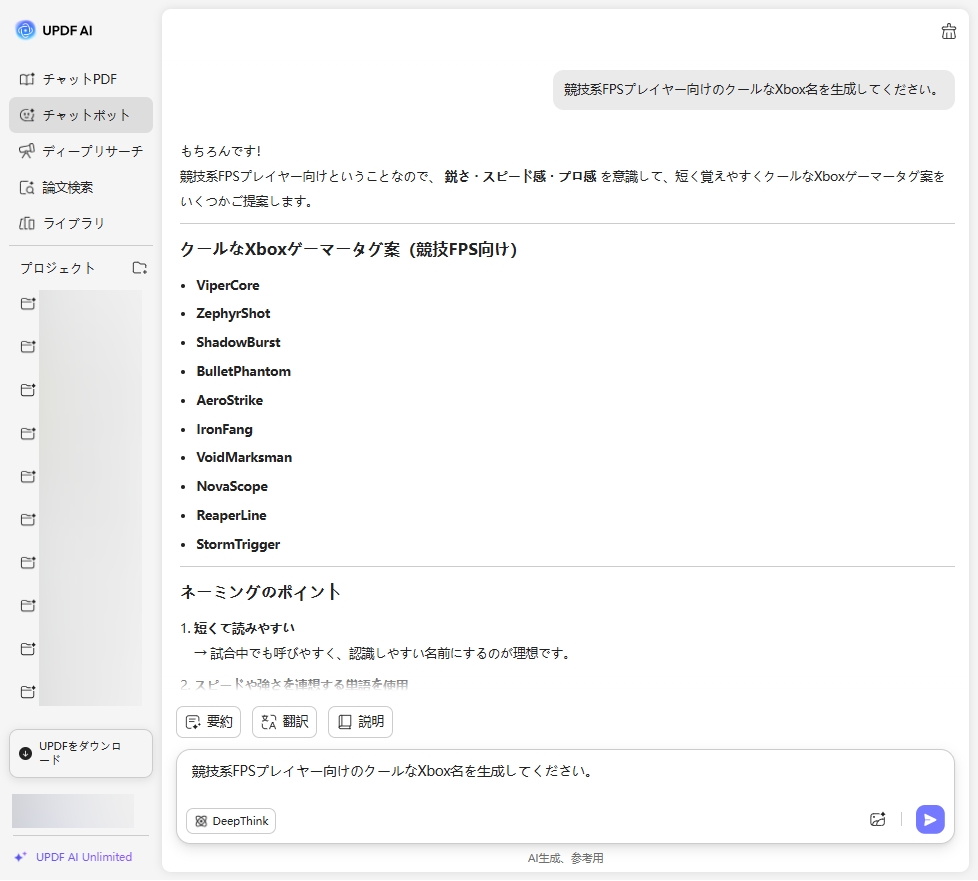Click the 翻訳 translate button

tap(284, 722)
